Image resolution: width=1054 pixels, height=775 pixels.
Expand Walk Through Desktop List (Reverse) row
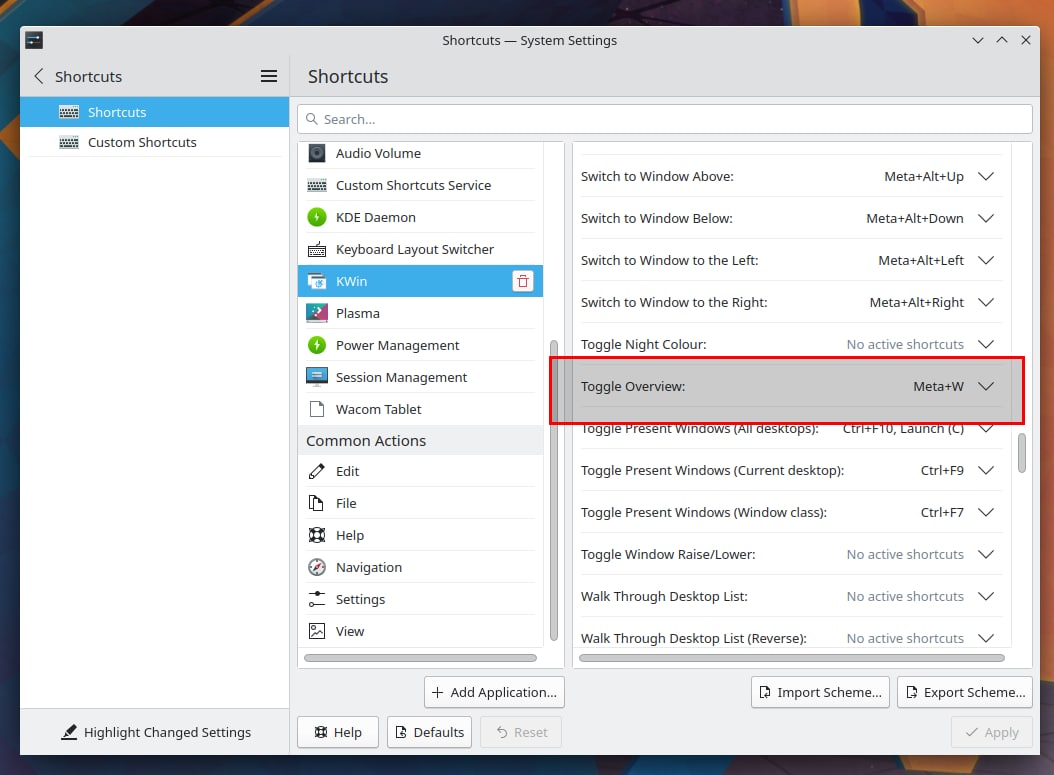click(x=985, y=639)
